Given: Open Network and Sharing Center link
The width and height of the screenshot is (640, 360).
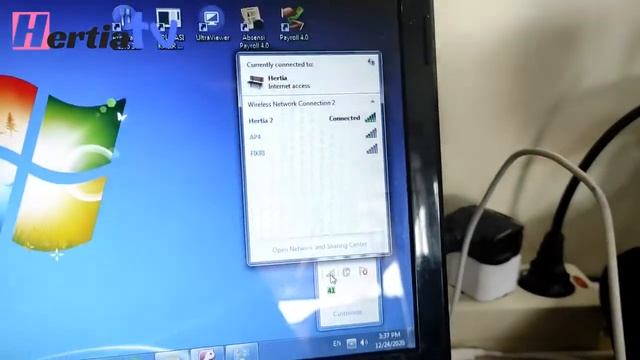Looking at the screenshot, I should click(320, 248).
